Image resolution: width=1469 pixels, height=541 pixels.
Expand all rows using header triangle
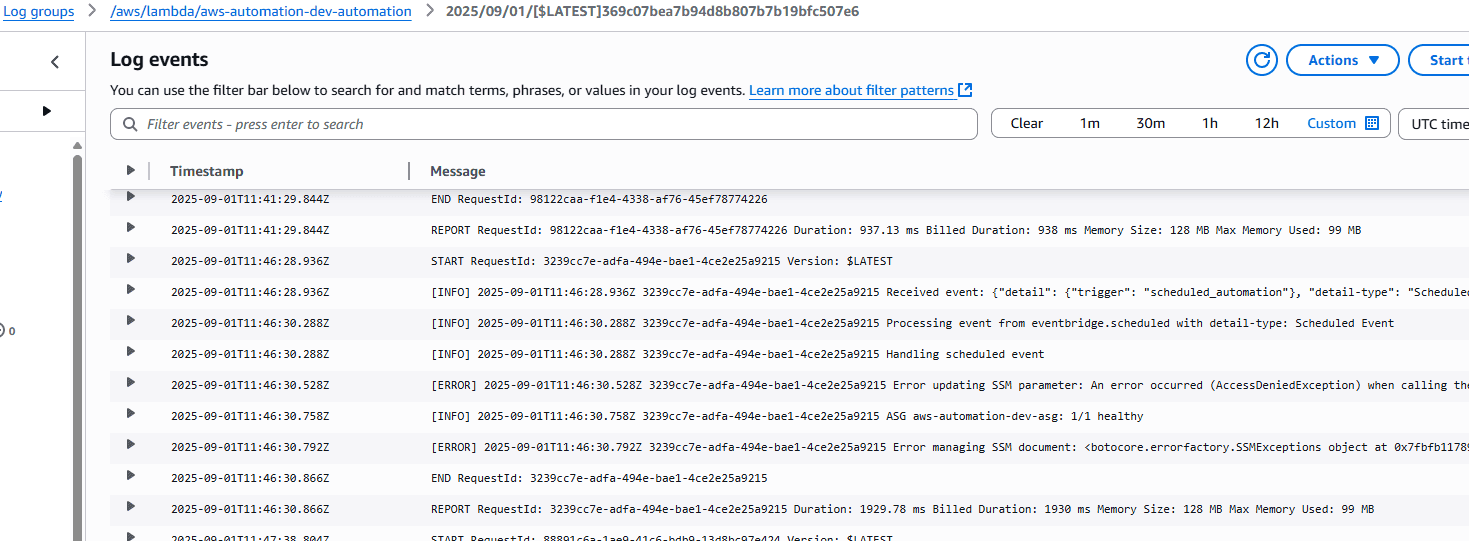[130, 171]
